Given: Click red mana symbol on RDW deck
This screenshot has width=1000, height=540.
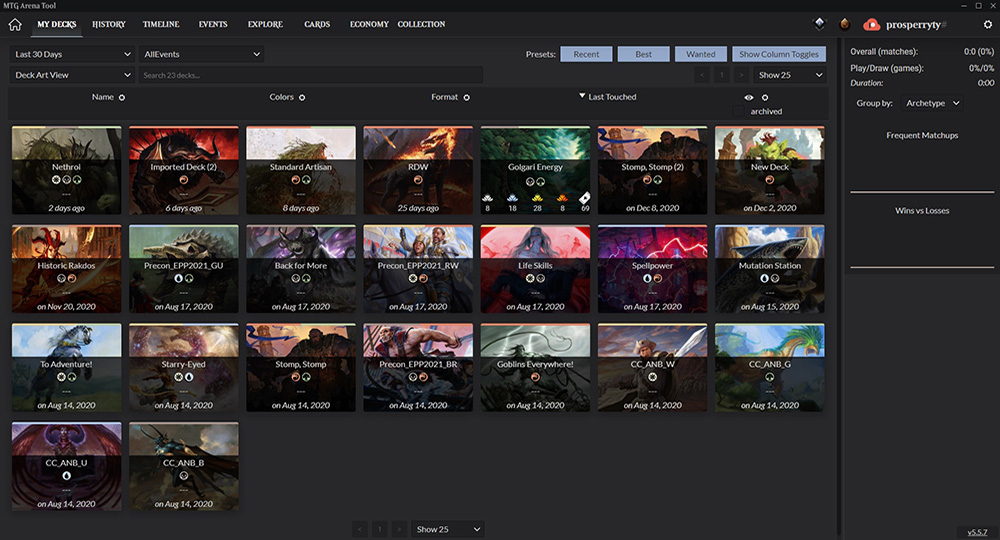Looking at the screenshot, I should (x=418, y=180).
